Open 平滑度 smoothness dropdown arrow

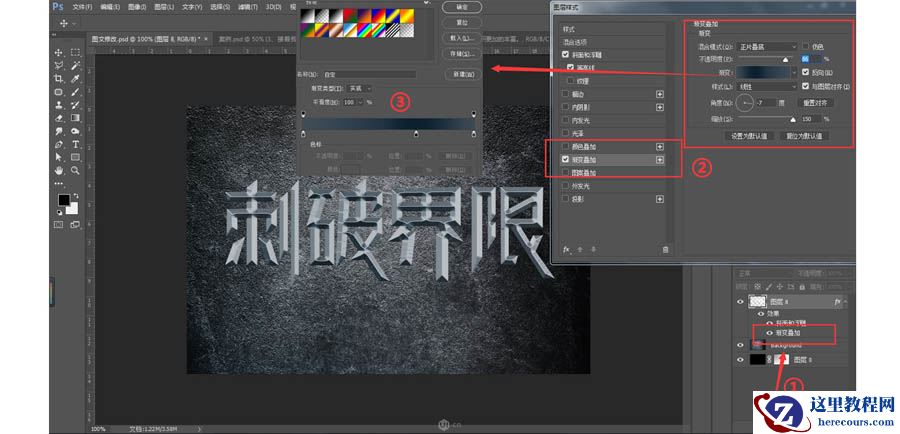(x=360, y=102)
